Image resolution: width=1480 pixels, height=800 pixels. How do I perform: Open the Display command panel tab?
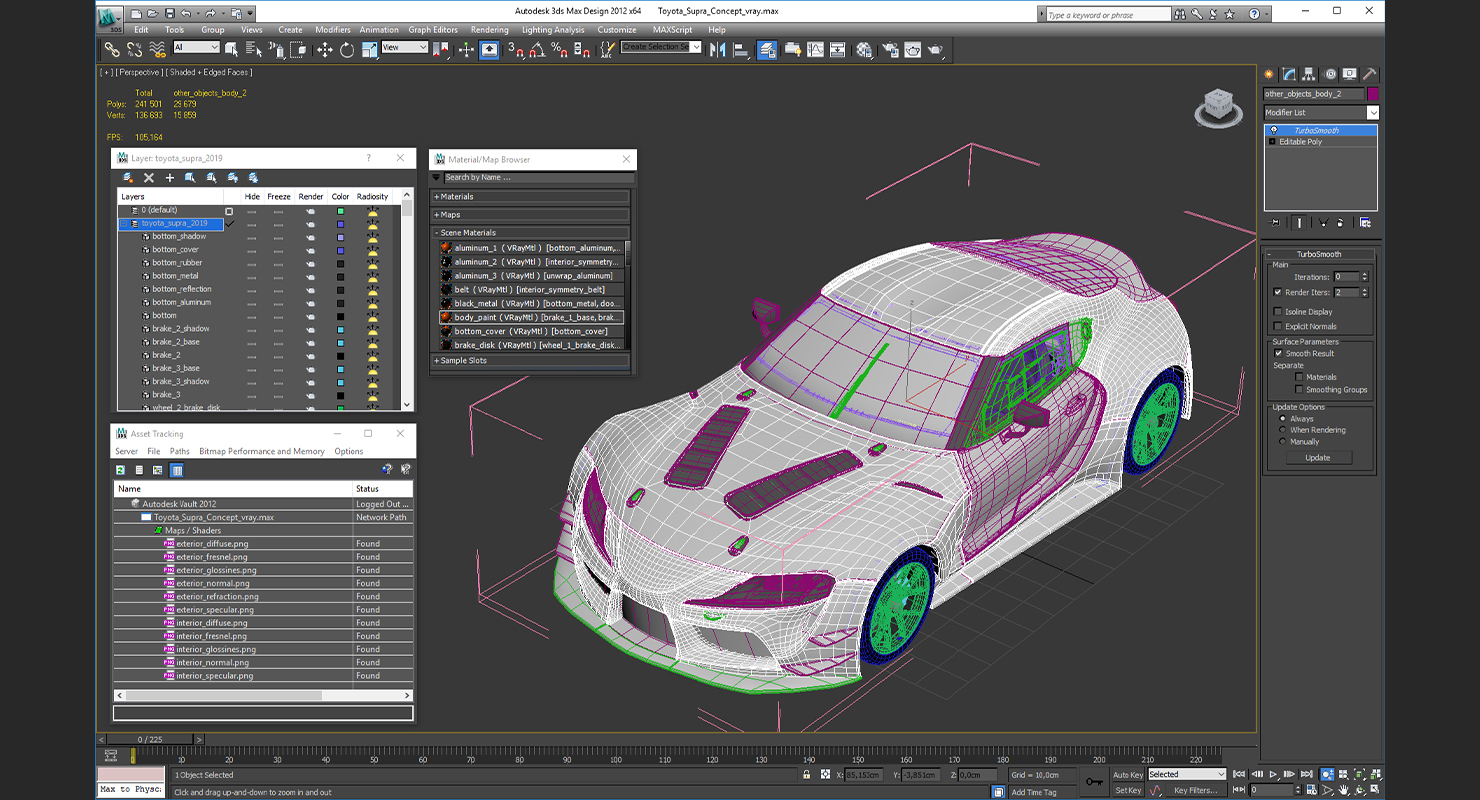click(1350, 74)
